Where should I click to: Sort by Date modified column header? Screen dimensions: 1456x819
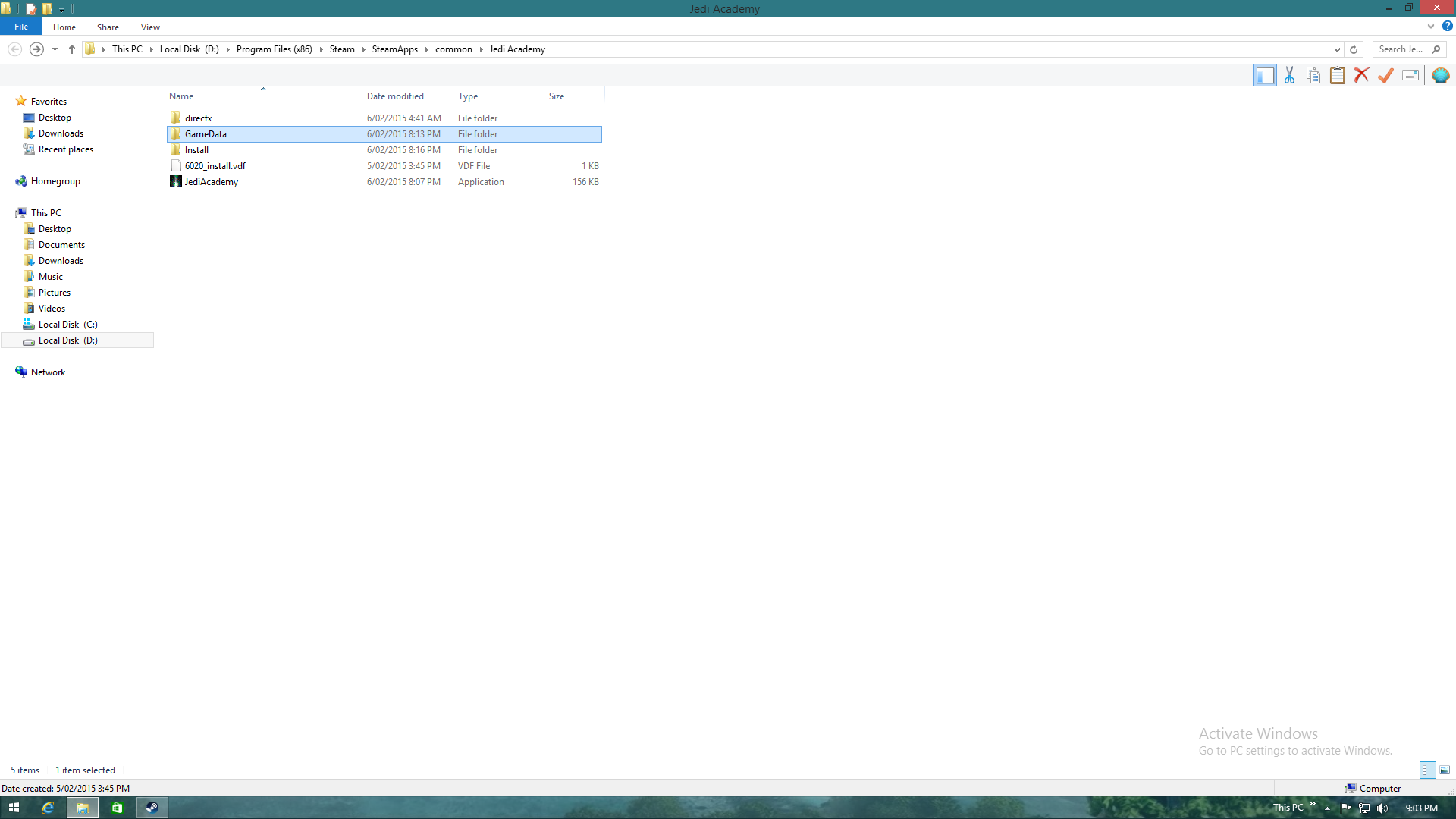[395, 96]
